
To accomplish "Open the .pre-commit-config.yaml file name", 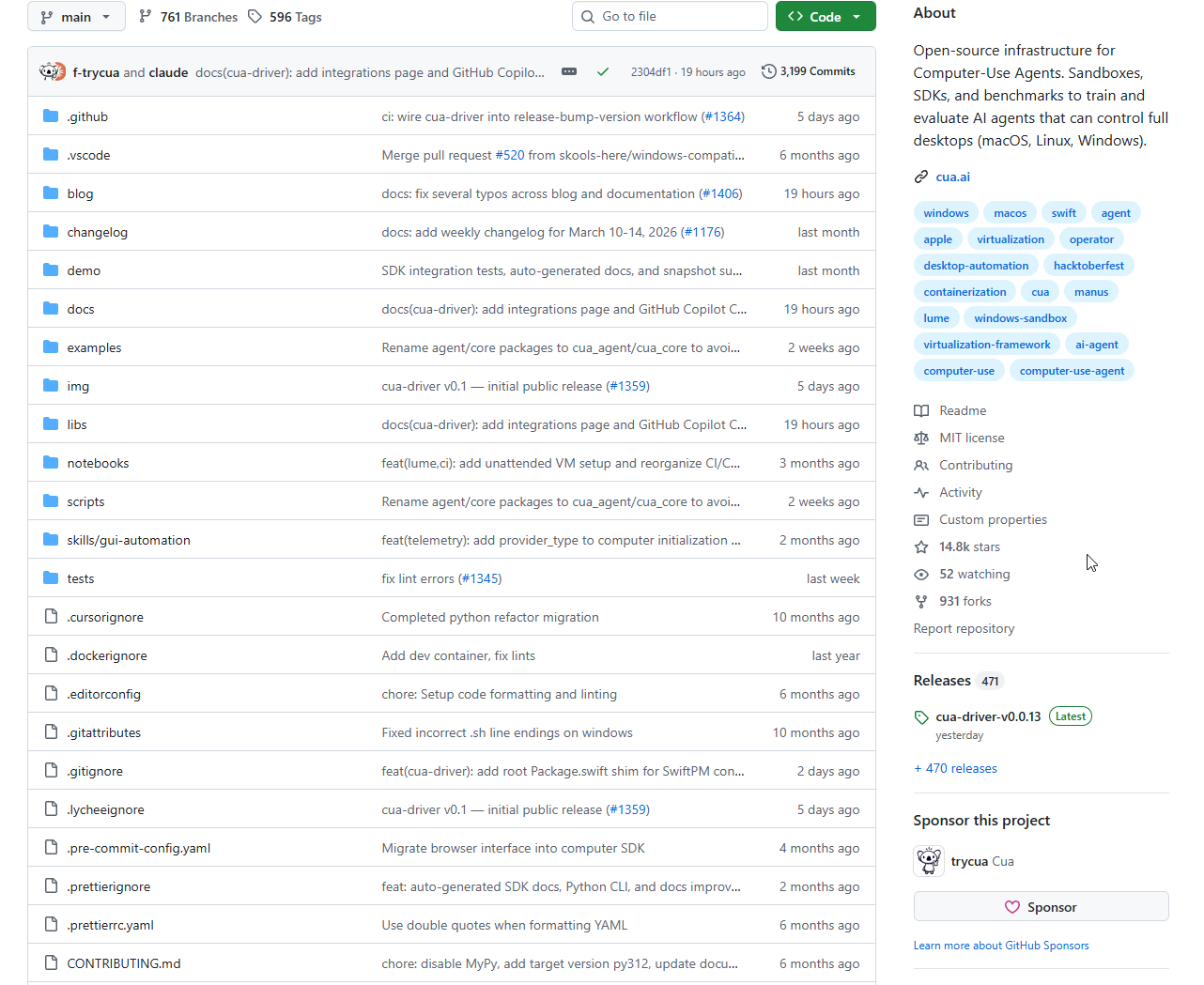I will click(139, 848).
